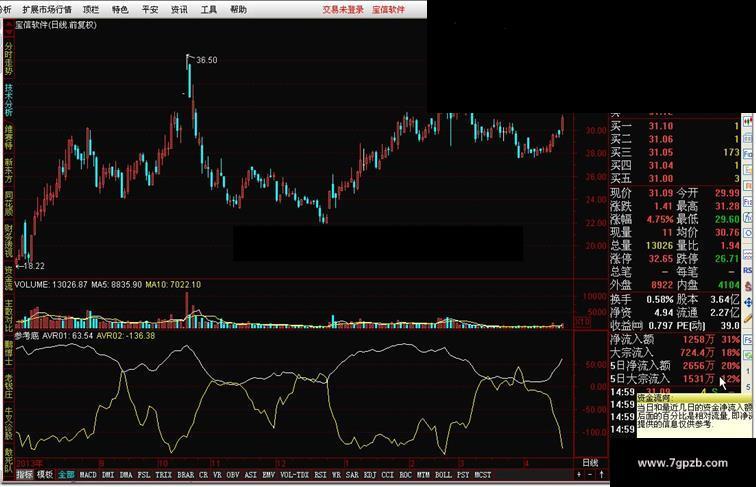Apply the BRAR indicator
The image size is (756, 487).
pyautogui.click(x=186, y=475)
